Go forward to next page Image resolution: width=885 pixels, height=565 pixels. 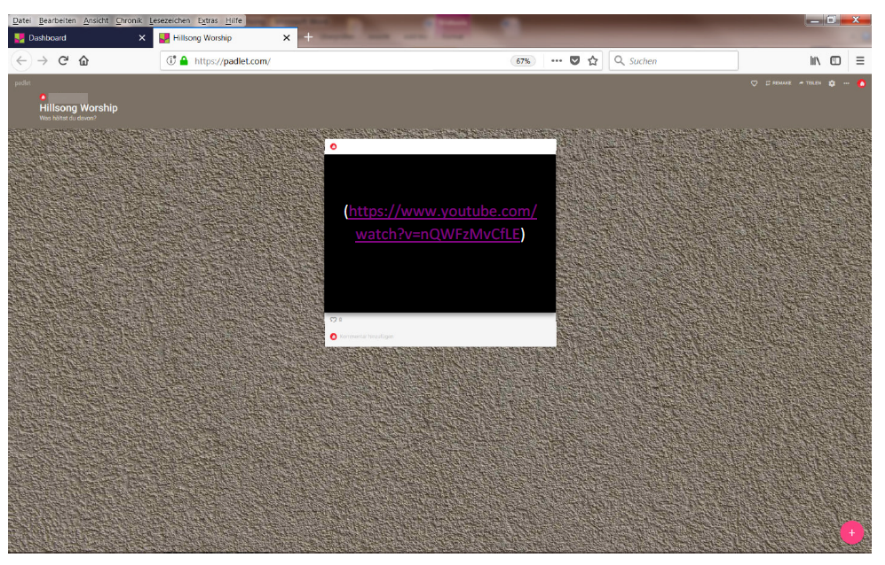(x=42, y=60)
